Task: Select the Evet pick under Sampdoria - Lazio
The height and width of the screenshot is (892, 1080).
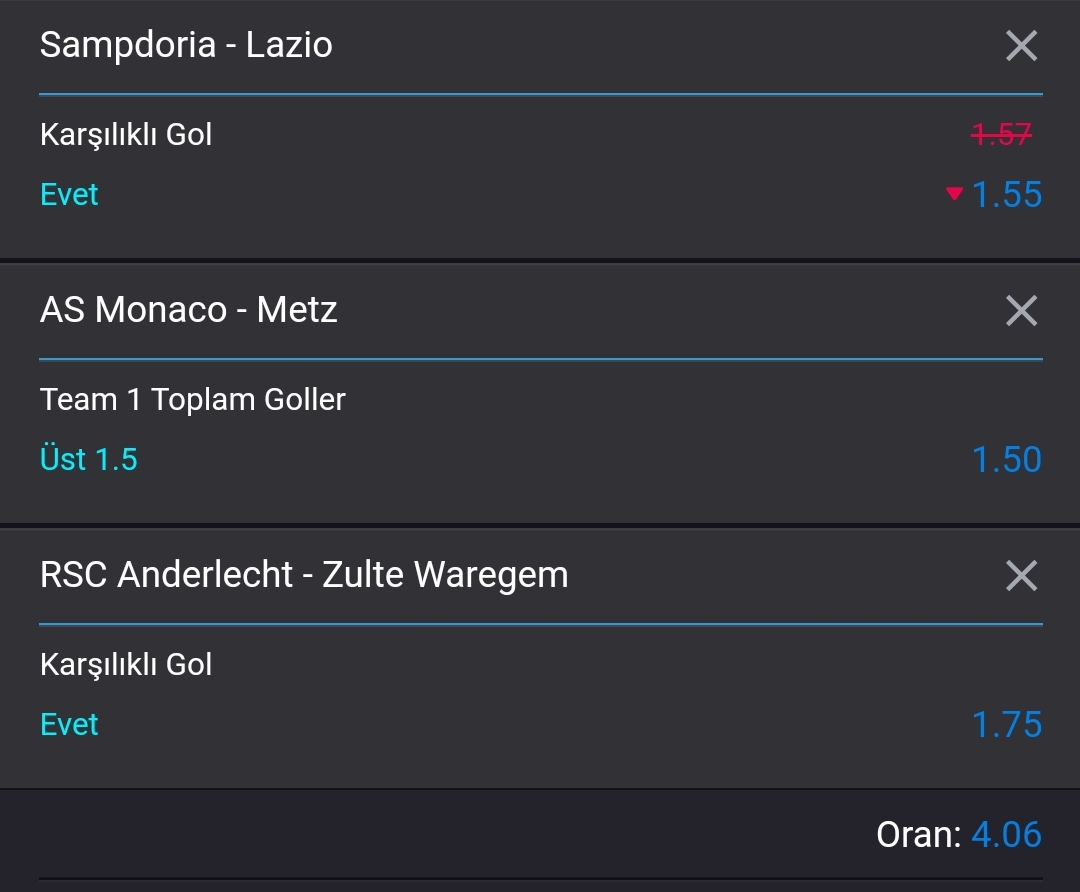Action: coord(69,194)
